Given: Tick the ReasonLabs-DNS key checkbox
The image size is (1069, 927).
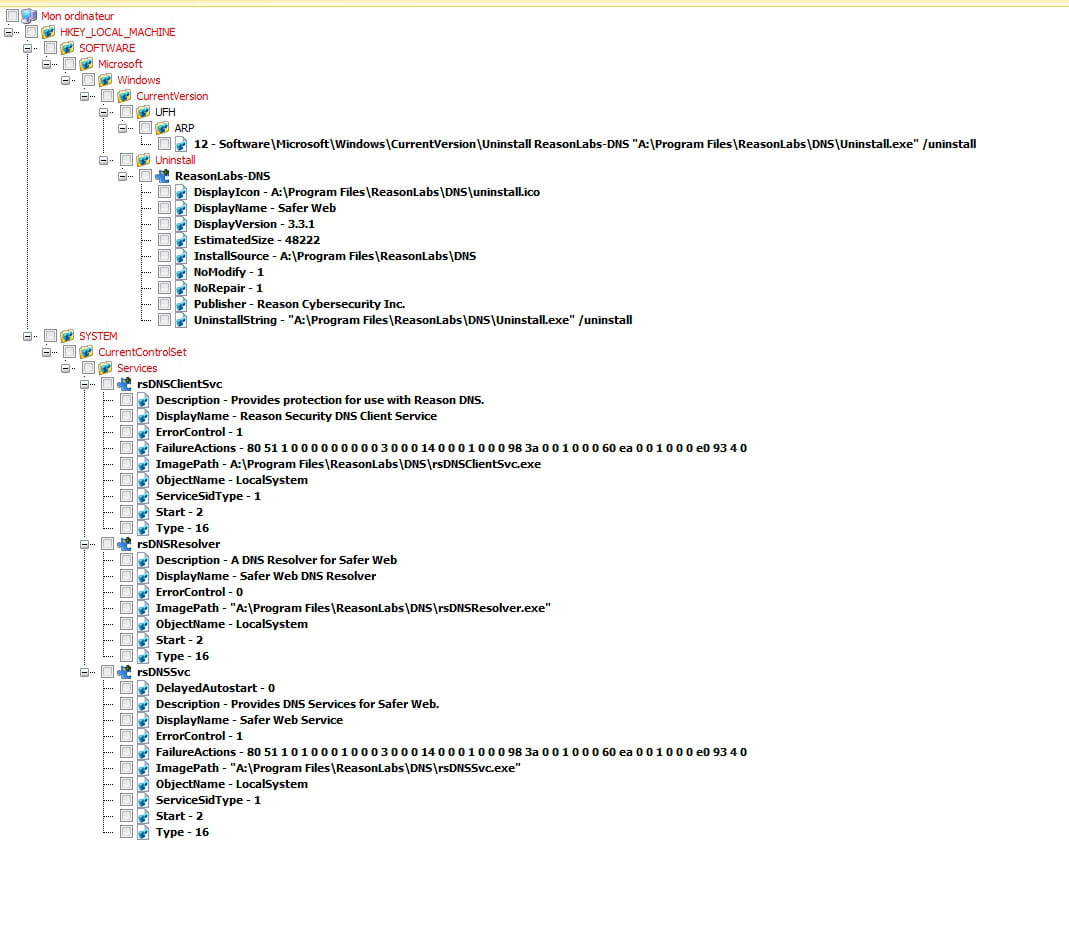Looking at the screenshot, I should (145, 176).
